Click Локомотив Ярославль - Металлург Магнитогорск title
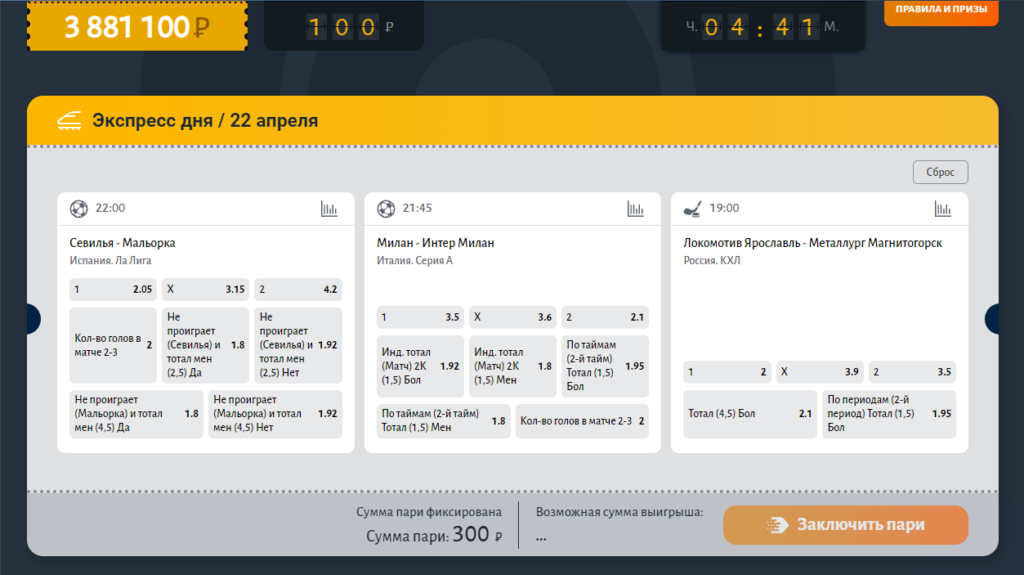Image resolution: width=1024 pixels, height=575 pixels. pyautogui.click(x=812, y=242)
